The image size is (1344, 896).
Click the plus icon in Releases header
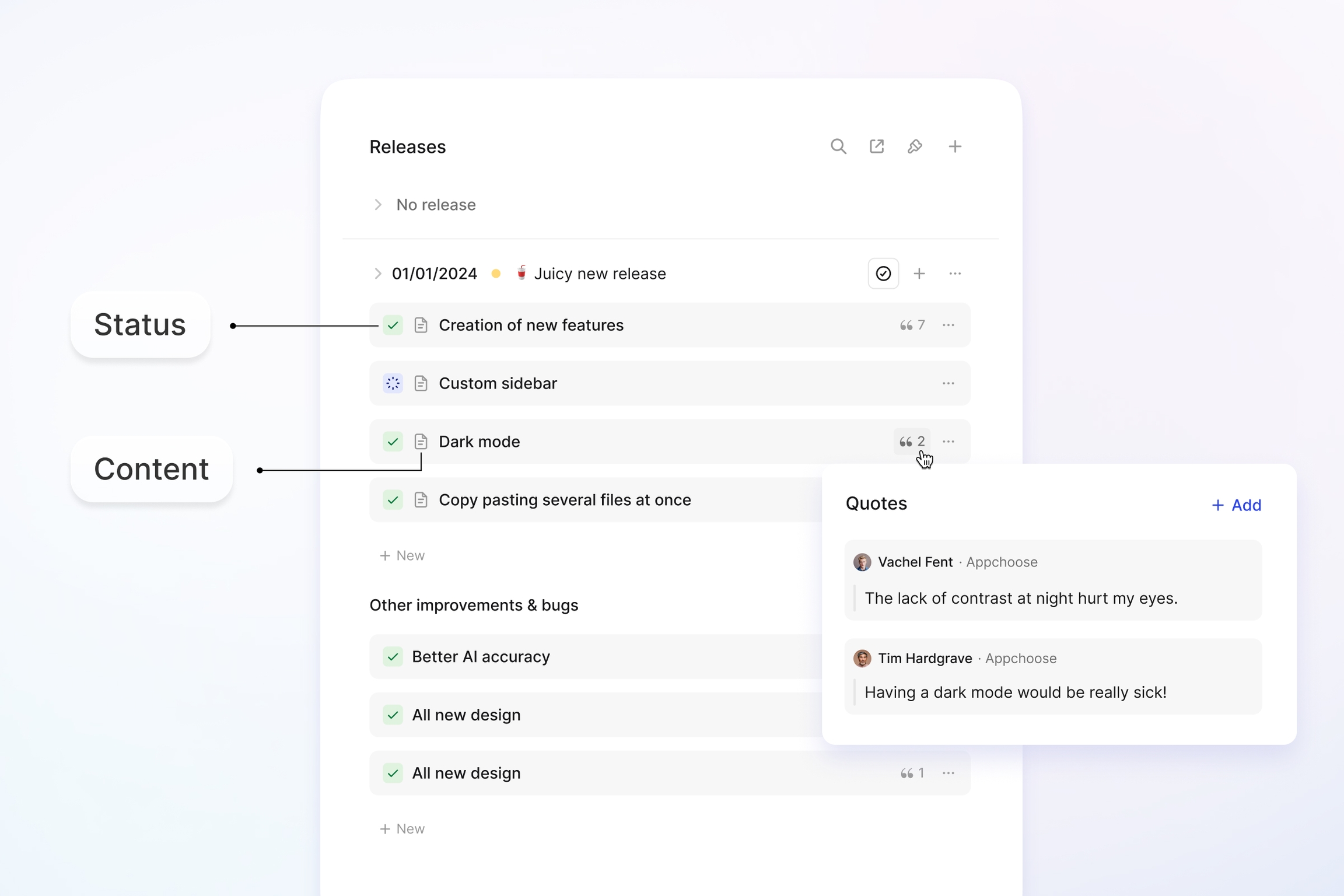[x=954, y=146]
